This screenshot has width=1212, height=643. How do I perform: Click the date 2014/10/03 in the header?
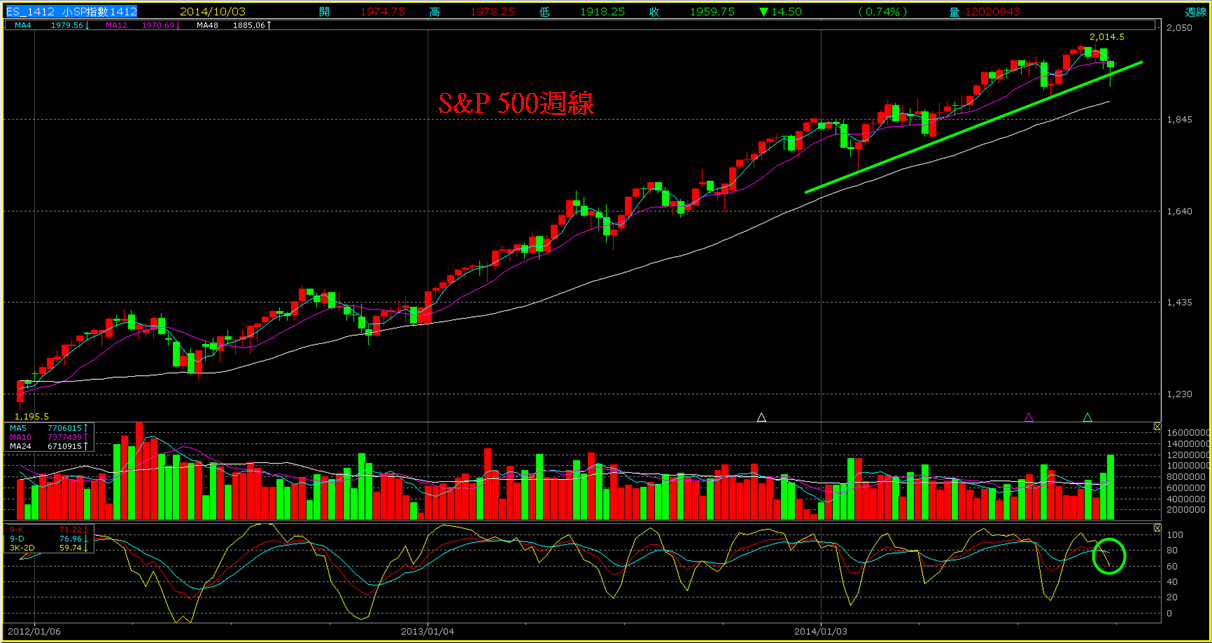tap(214, 11)
